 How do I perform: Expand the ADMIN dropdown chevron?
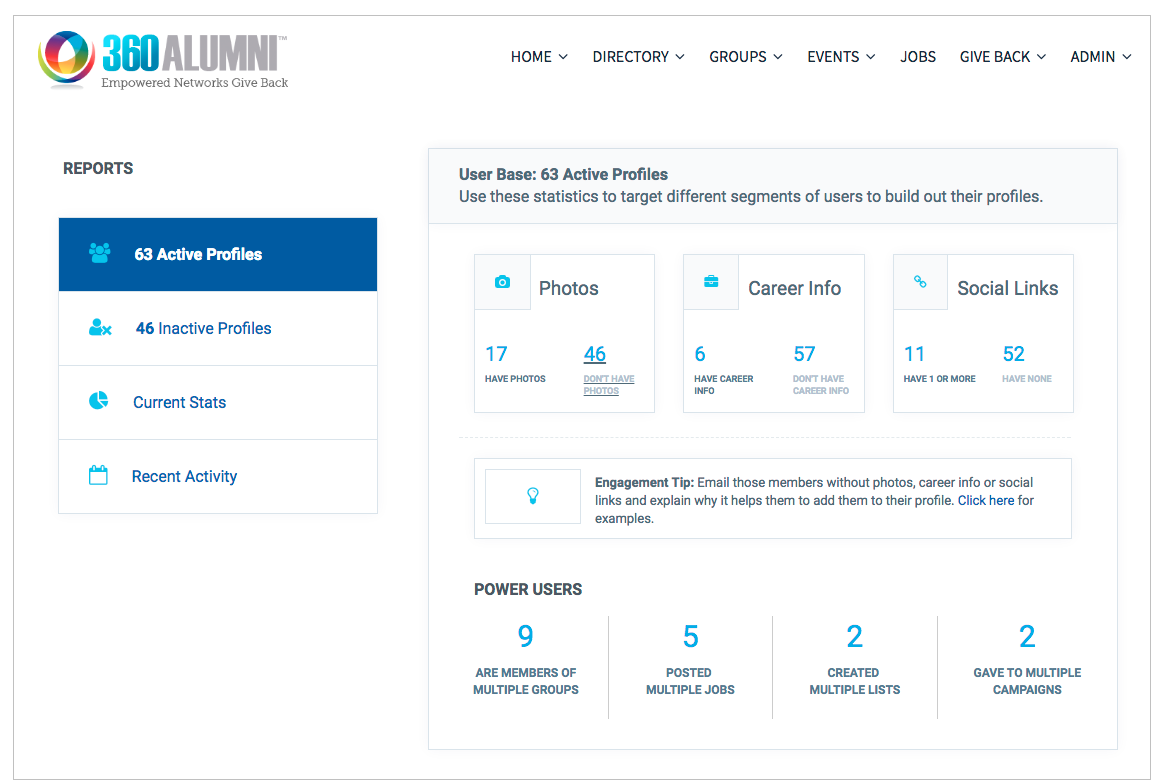(1127, 57)
